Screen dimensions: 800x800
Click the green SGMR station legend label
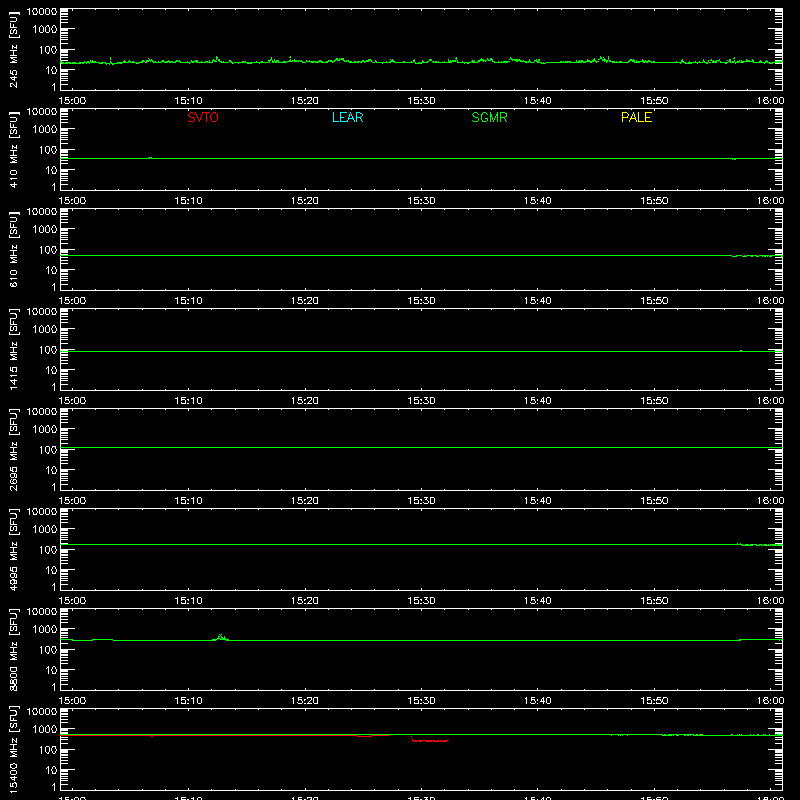click(489, 117)
